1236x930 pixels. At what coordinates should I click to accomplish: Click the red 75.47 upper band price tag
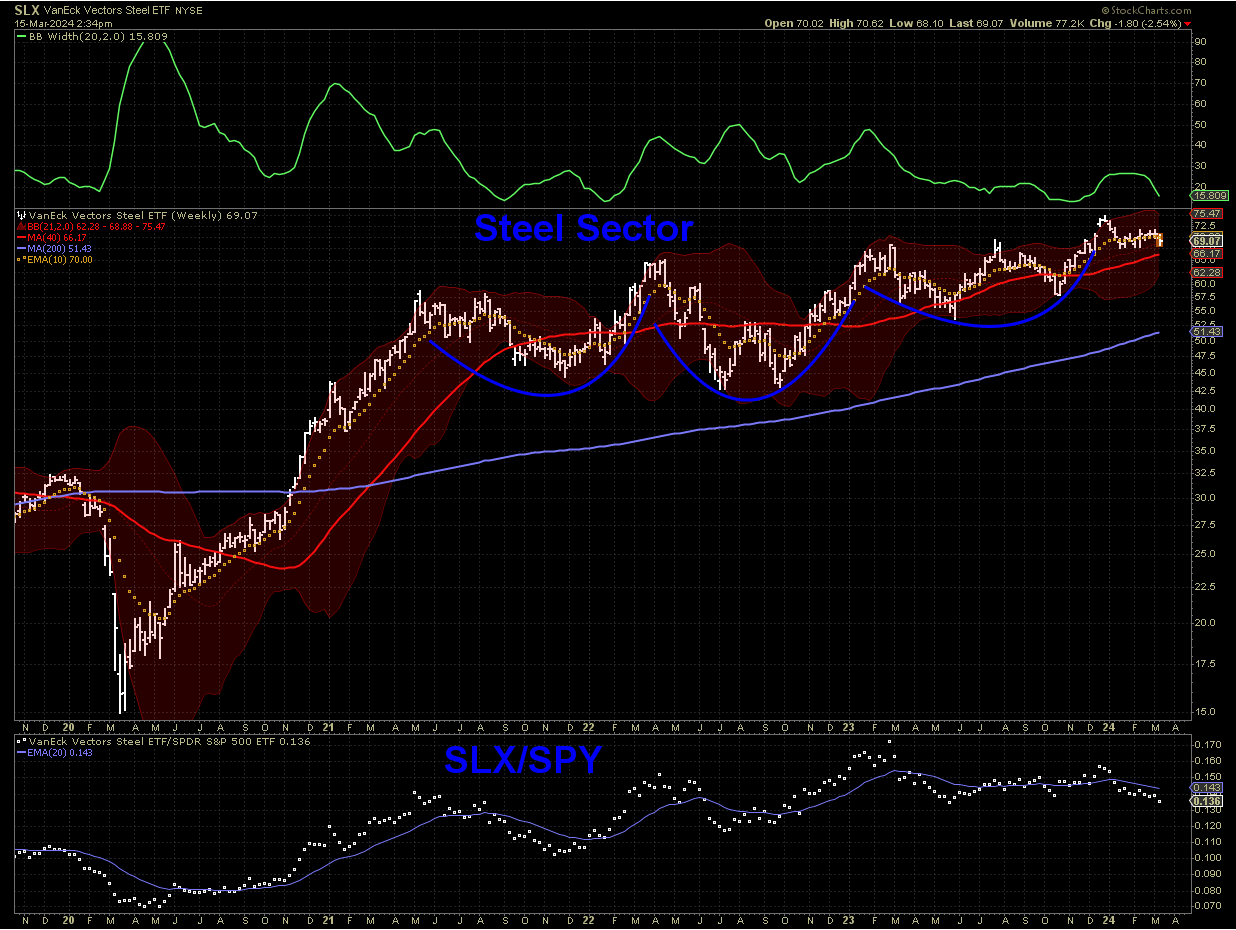tap(1206, 214)
